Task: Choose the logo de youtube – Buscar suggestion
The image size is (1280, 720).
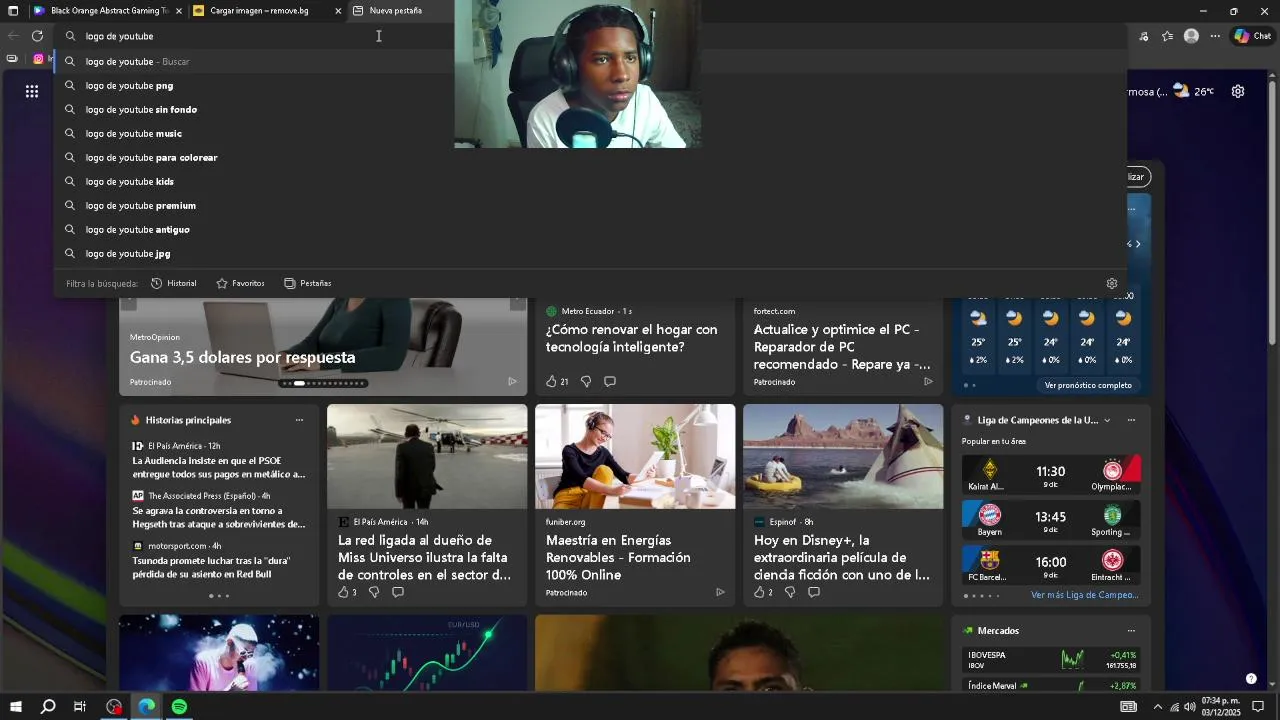Action: click(590, 62)
